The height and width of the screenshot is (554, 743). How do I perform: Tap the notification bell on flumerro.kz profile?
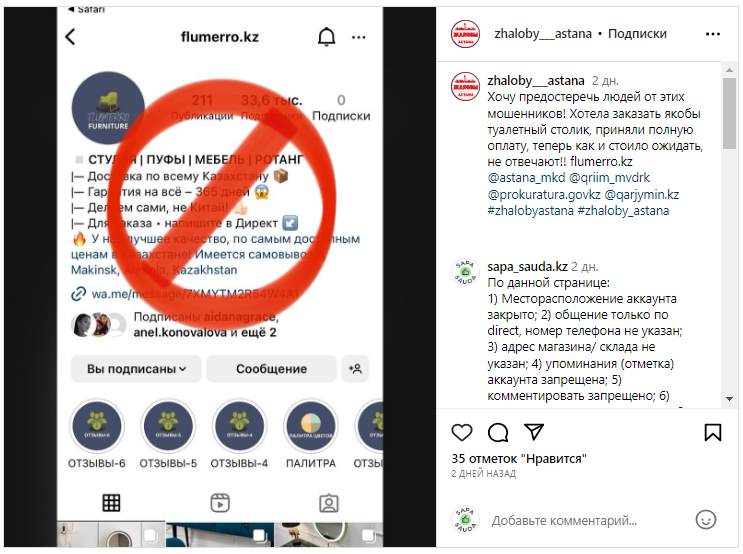(x=326, y=36)
